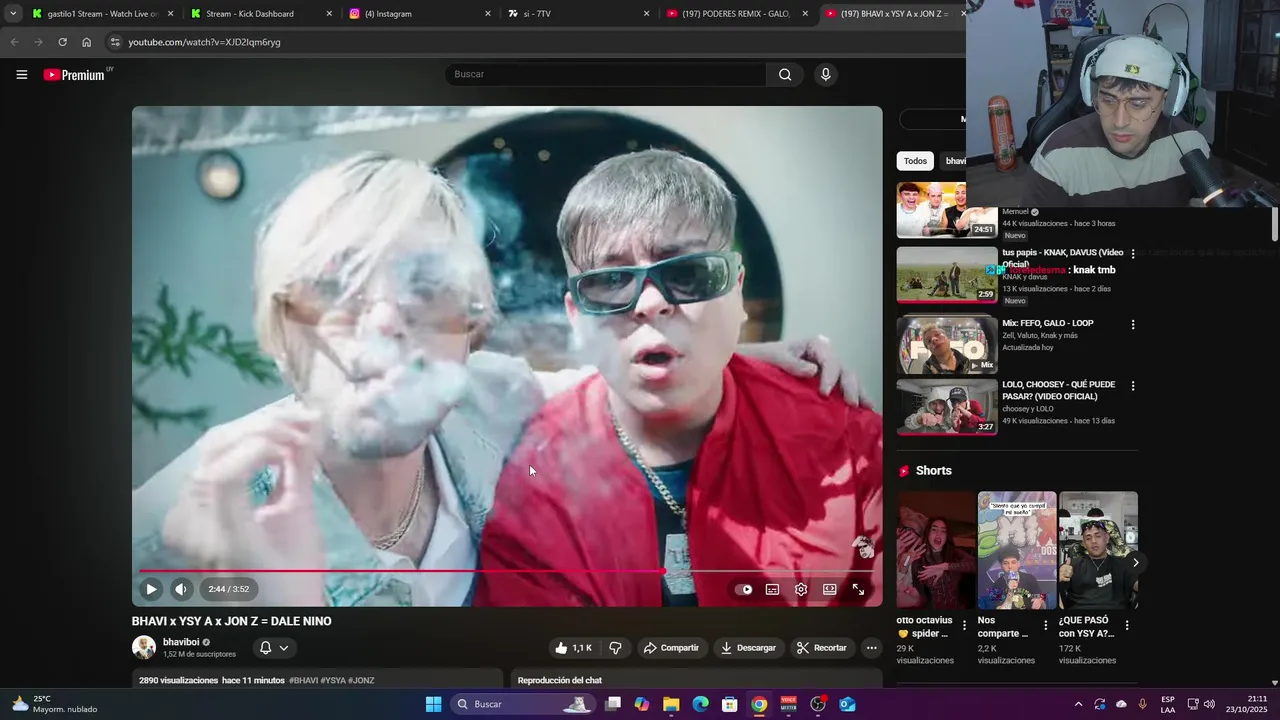
Task: Dislike the video with thumbs down
Action: coord(615,648)
